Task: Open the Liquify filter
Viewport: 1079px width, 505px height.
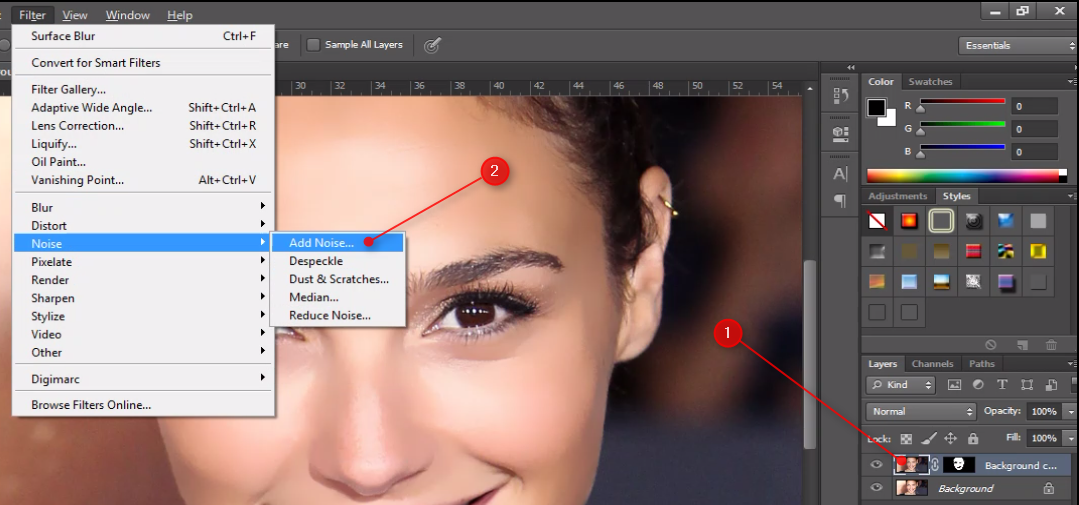Action: [143, 144]
